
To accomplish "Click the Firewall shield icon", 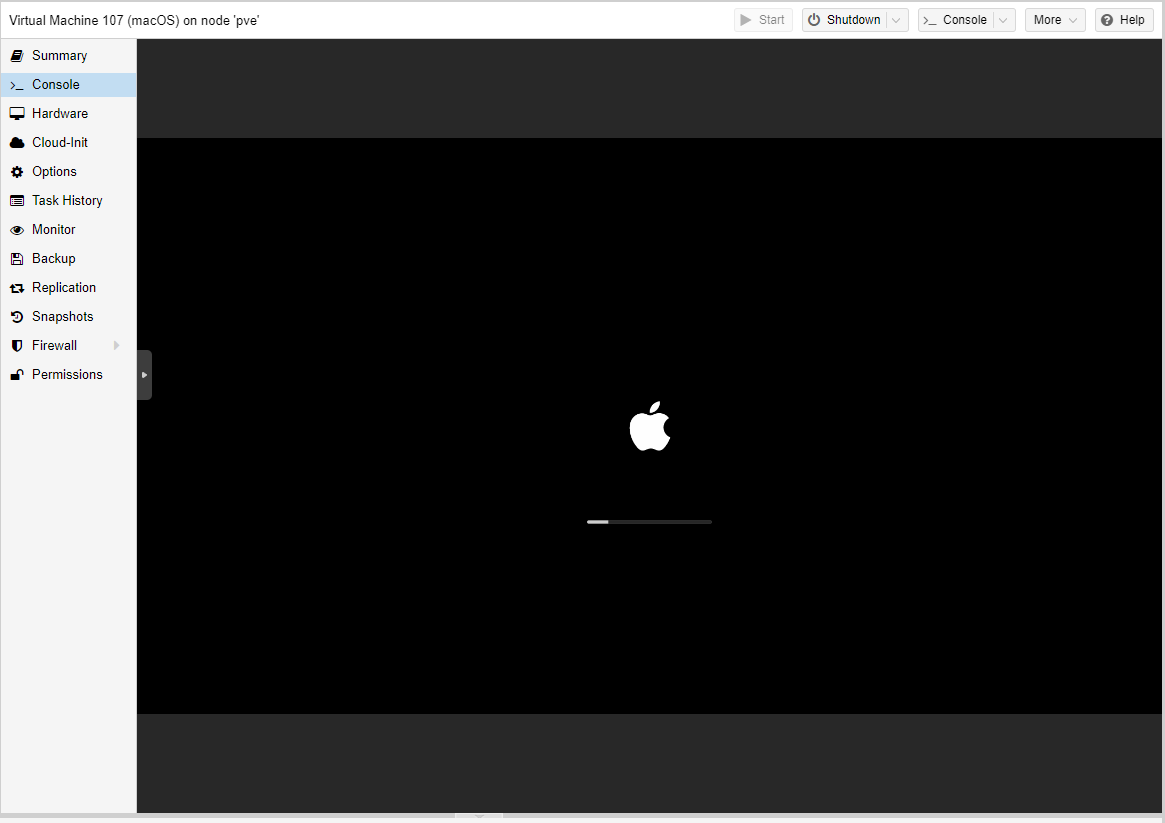I will click(x=16, y=346).
